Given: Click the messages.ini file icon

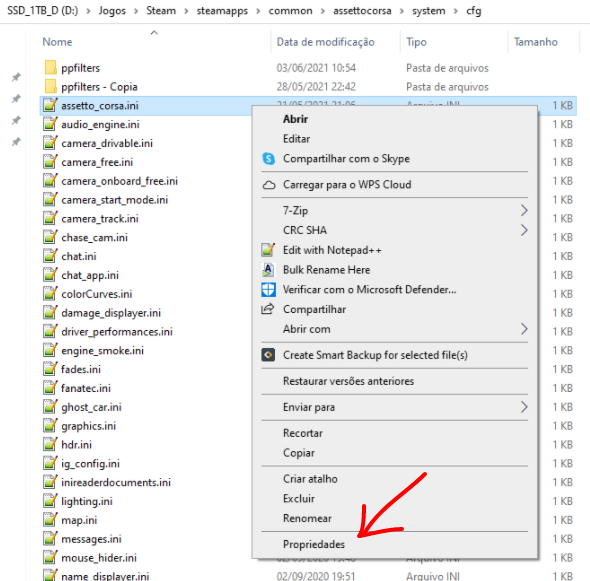Looking at the screenshot, I should click(x=50, y=539).
